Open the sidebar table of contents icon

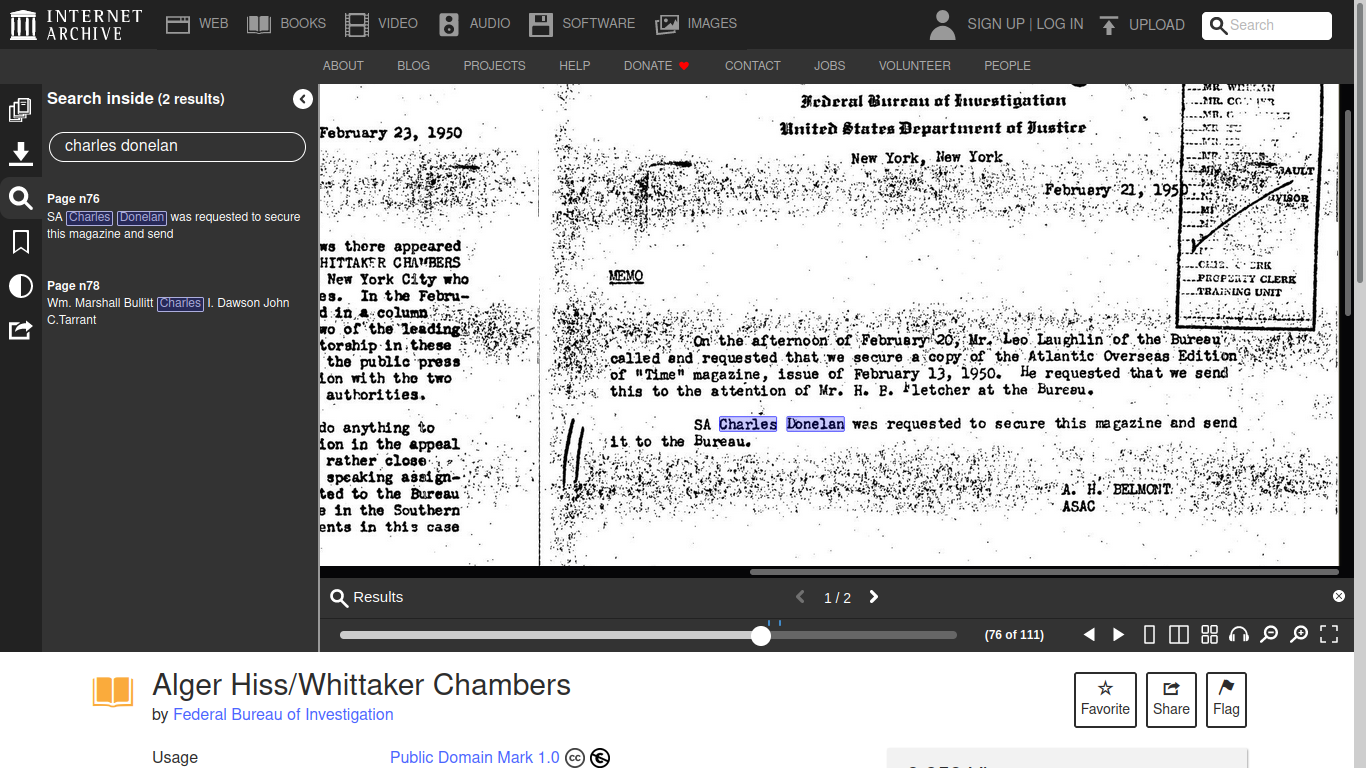pyautogui.click(x=20, y=110)
